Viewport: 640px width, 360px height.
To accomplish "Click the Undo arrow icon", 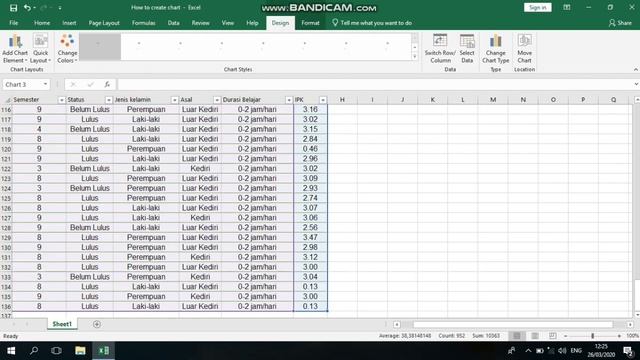I will click(x=27, y=7).
